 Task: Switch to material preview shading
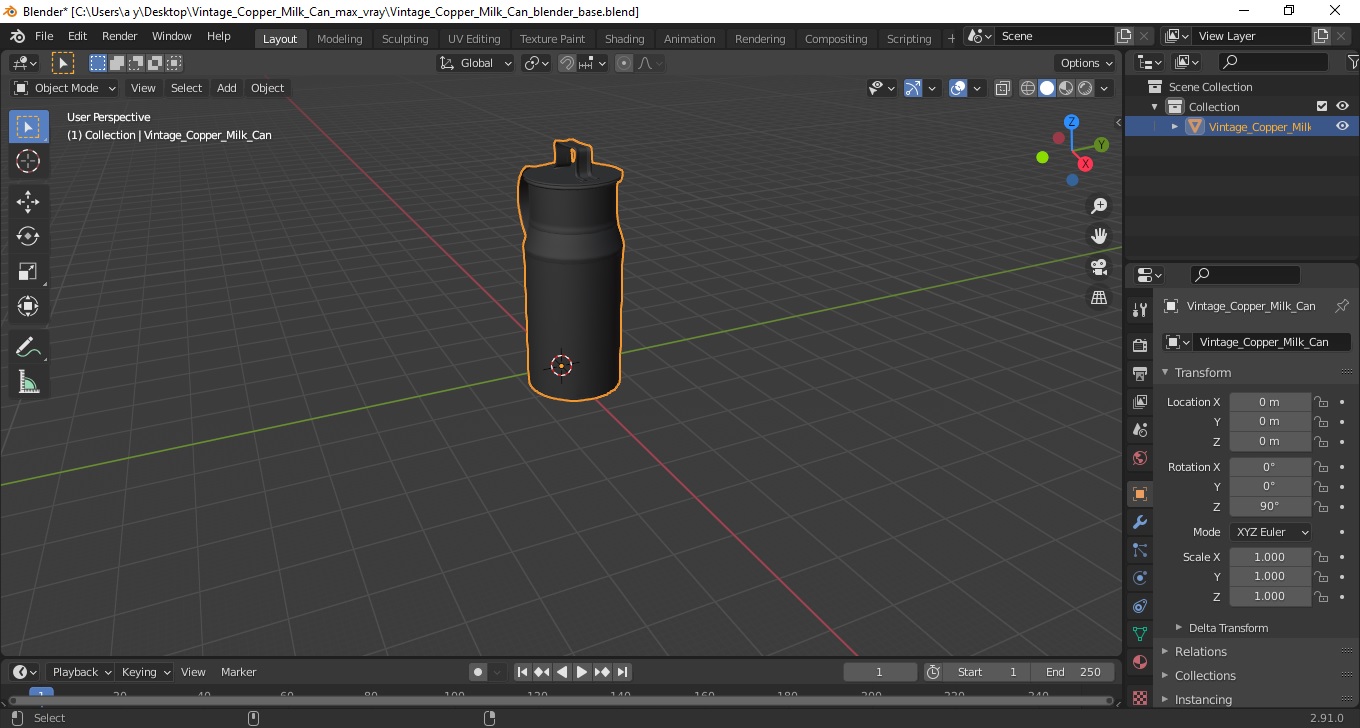pyautogui.click(x=1066, y=88)
